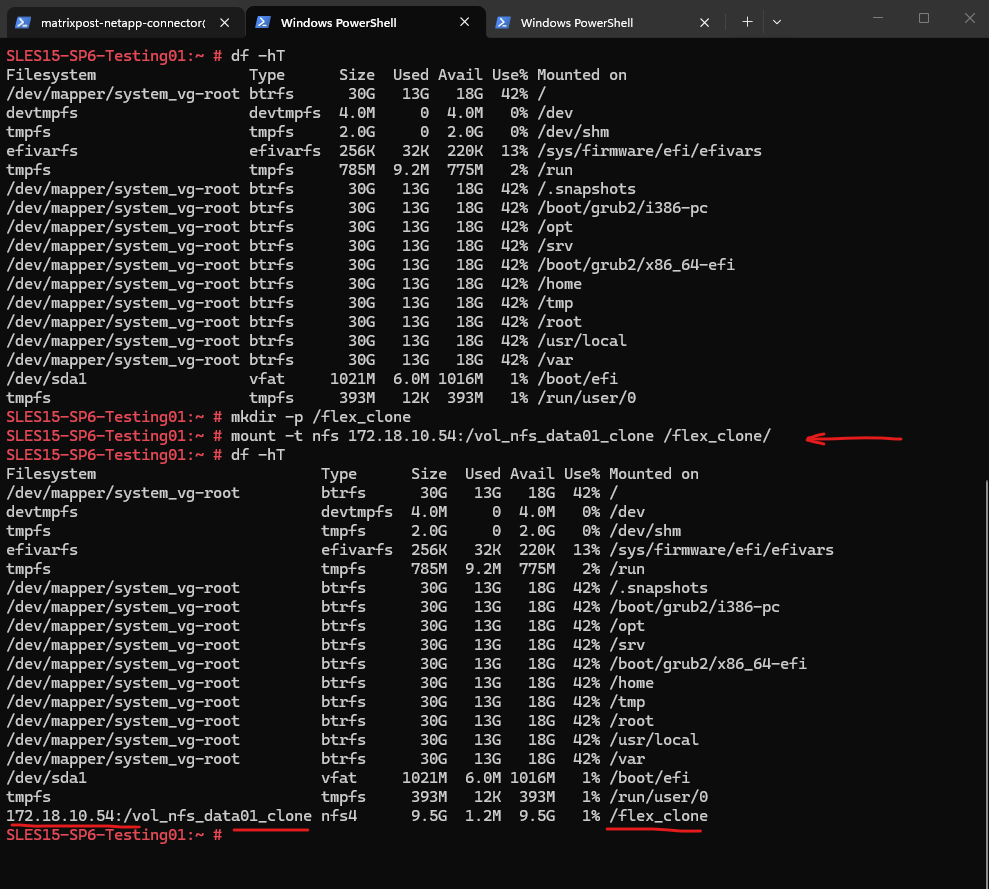Image resolution: width=989 pixels, height=889 pixels.
Task: Click the underlined 172.18.10.54 NFS entry
Action: tap(160, 816)
